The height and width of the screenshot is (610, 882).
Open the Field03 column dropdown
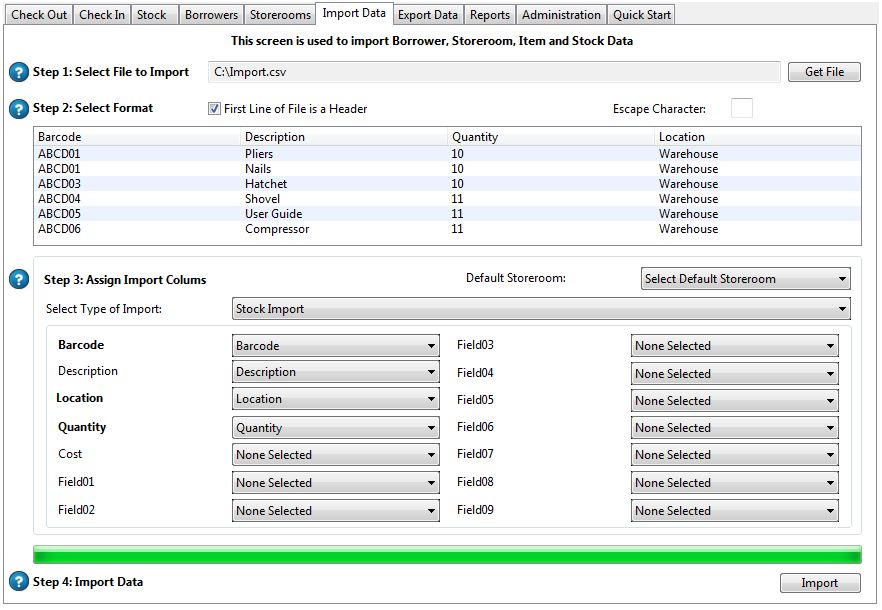tap(734, 346)
